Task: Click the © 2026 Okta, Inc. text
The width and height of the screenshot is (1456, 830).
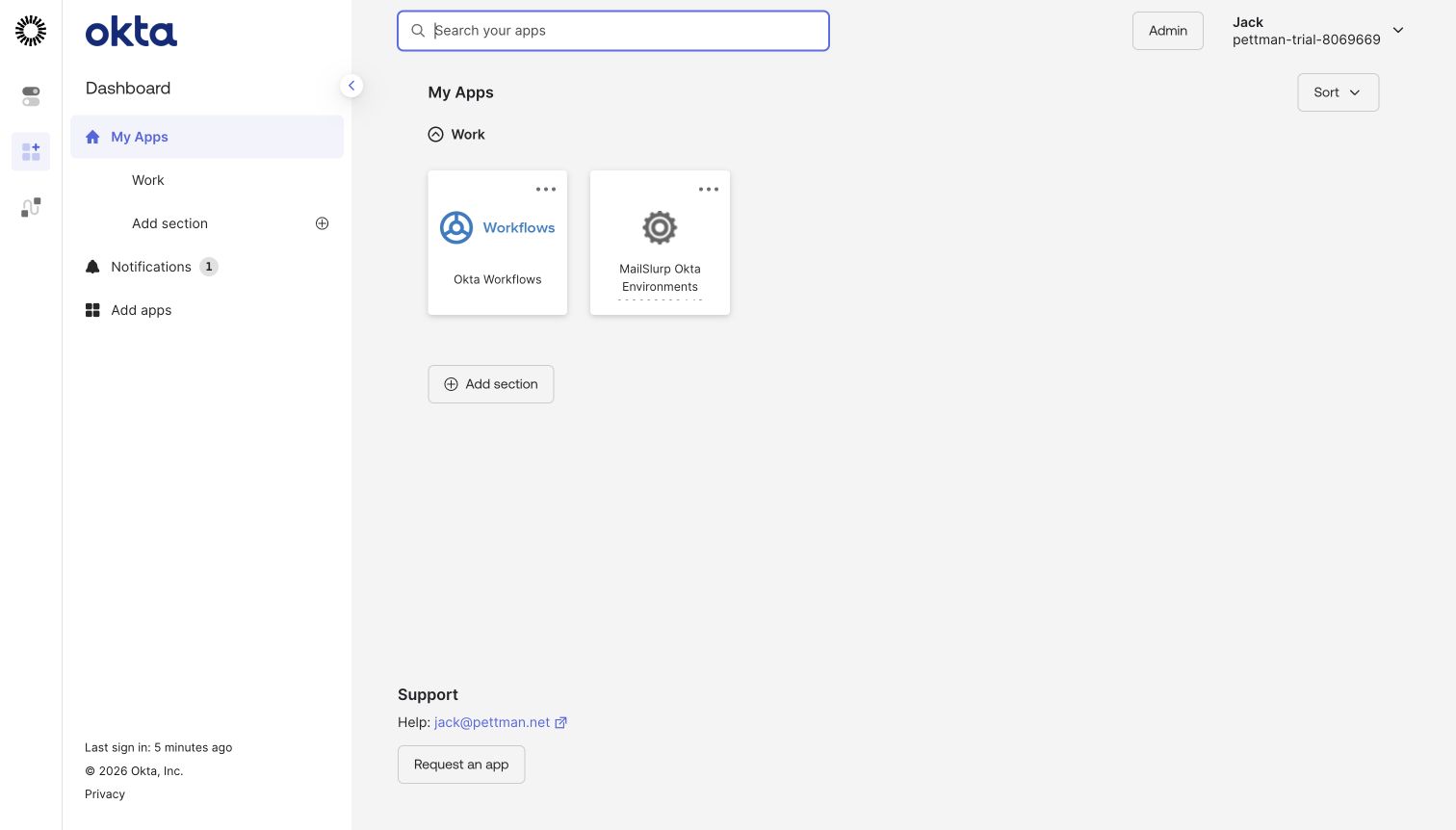Action: [134, 771]
